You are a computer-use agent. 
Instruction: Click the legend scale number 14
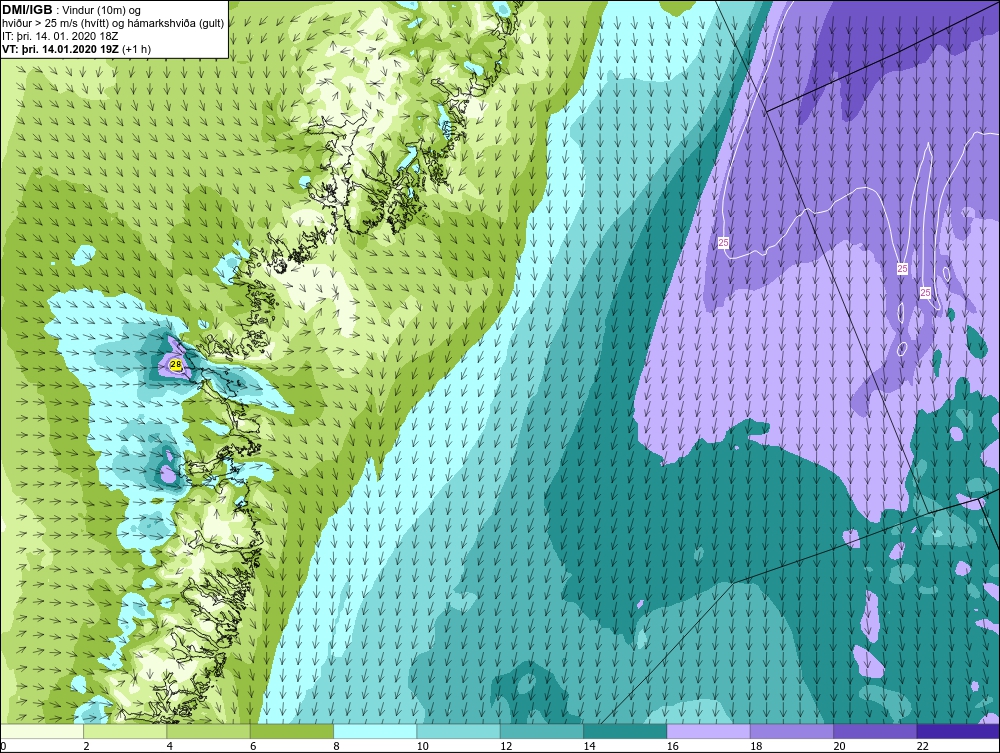(x=589, y=747)
